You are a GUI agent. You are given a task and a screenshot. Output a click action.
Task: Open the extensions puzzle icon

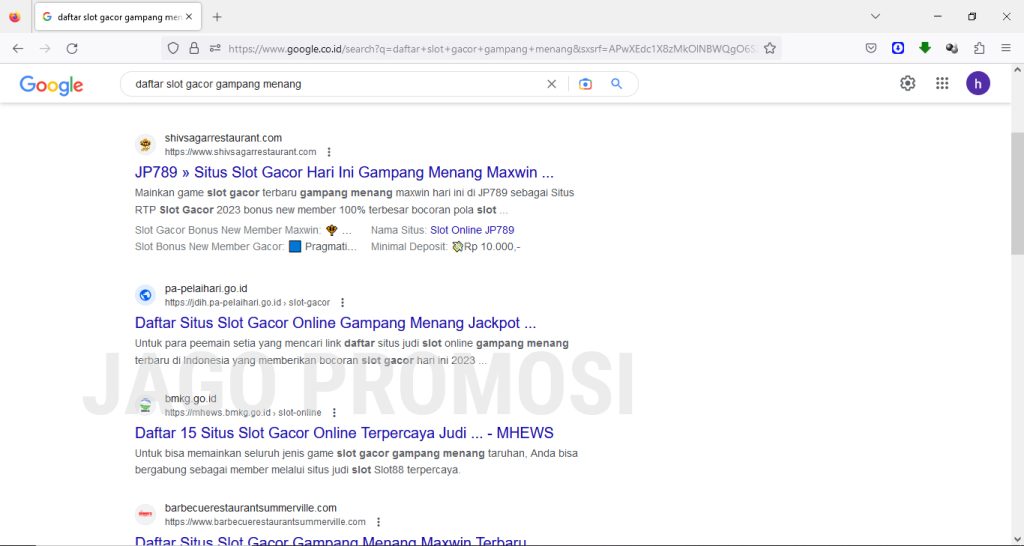[979, 48]
